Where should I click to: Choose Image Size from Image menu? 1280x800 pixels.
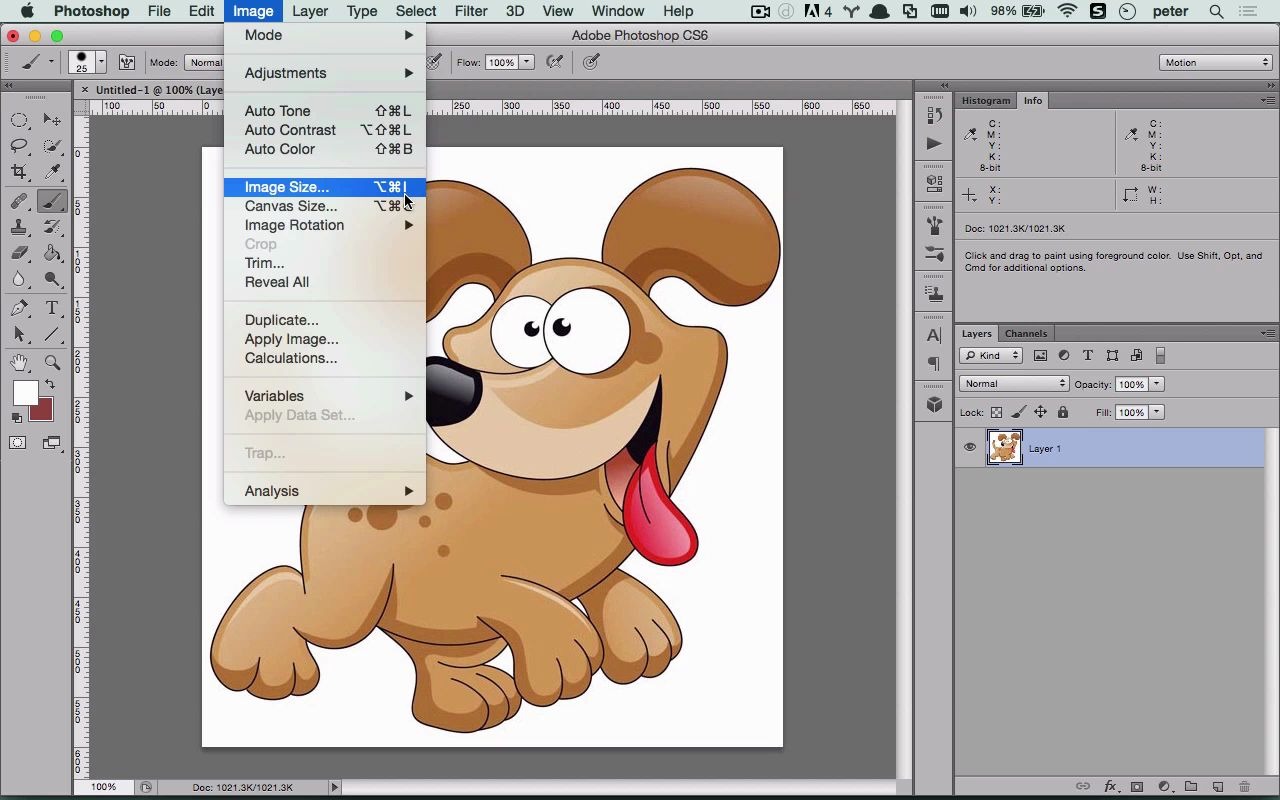(325, 187)
